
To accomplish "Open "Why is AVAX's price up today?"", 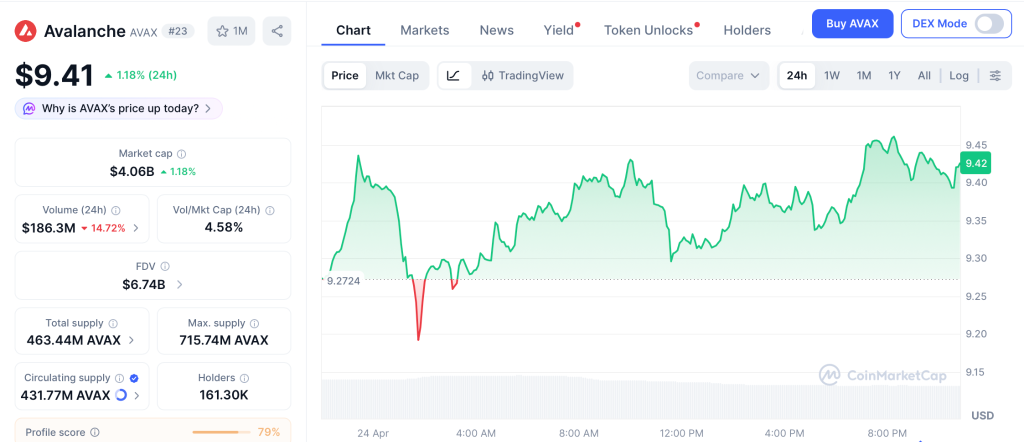I will (119, 108).
